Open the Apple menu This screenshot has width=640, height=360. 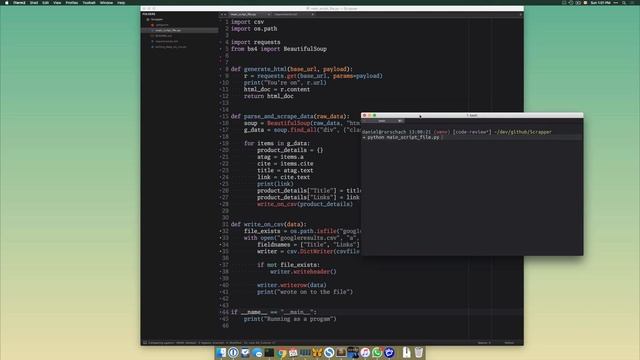tap(7, 2)
